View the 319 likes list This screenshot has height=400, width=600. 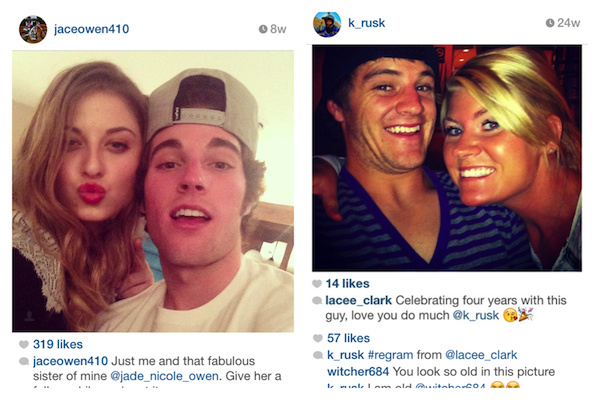(58, 345)
